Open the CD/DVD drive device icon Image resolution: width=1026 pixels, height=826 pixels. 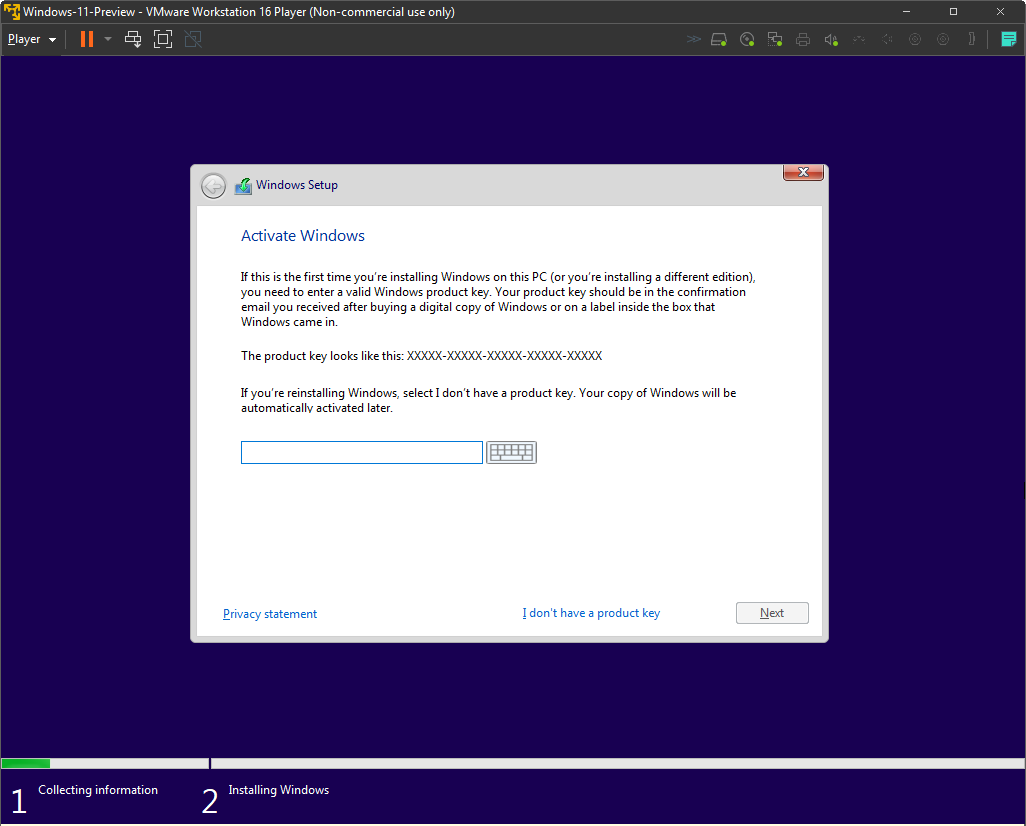point(747,39)
